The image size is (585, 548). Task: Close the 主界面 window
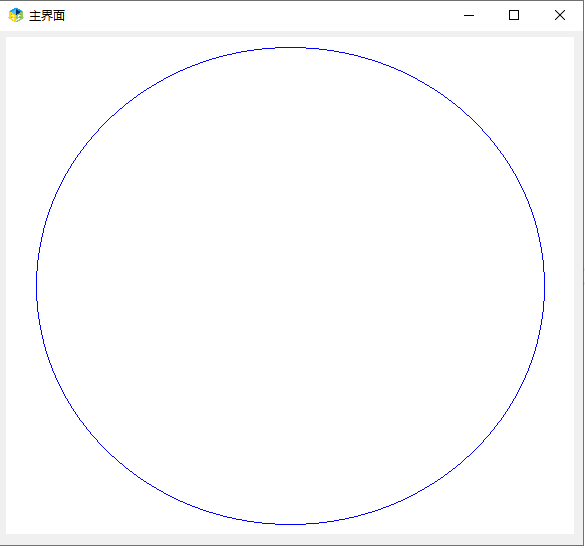point(560,15)
